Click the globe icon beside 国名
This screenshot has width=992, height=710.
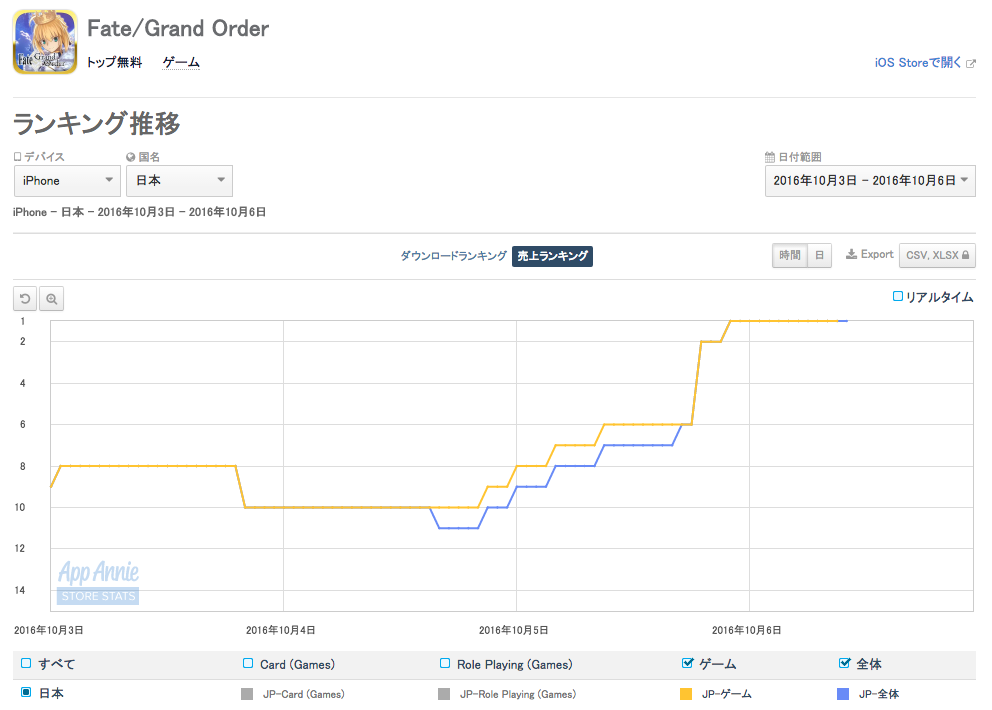click(130, 157)
